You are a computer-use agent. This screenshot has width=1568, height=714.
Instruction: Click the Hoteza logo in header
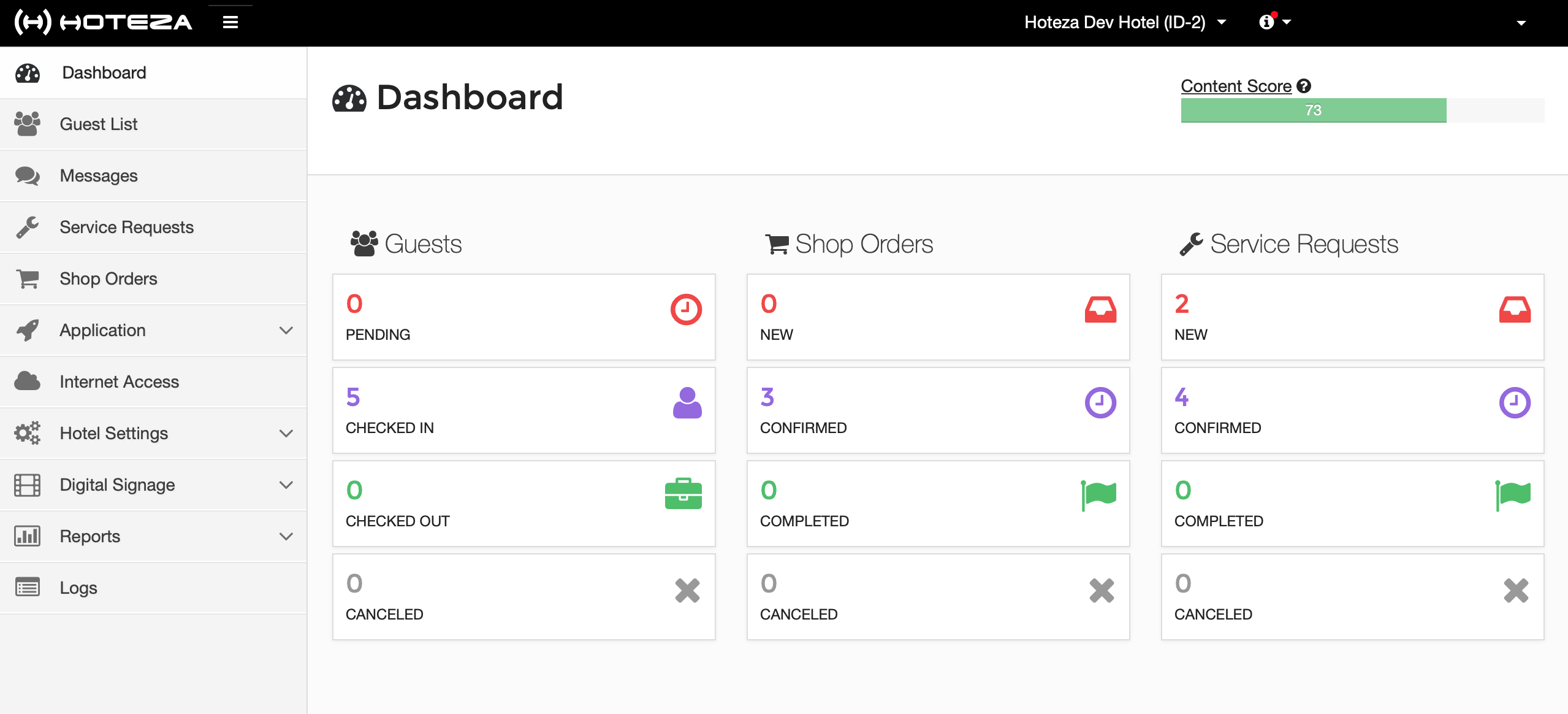point(103,23)
